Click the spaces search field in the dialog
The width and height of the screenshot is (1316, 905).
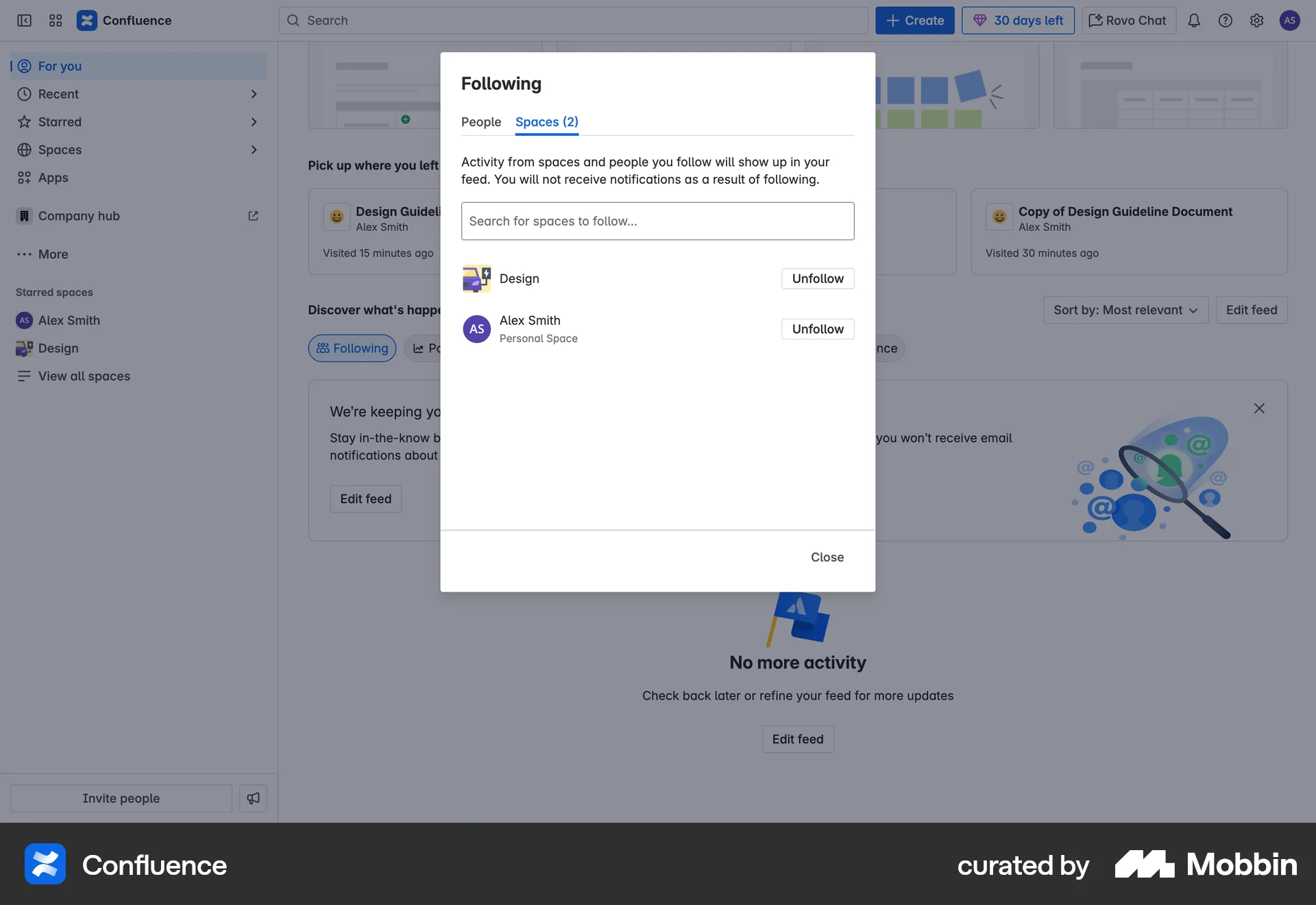657,221
